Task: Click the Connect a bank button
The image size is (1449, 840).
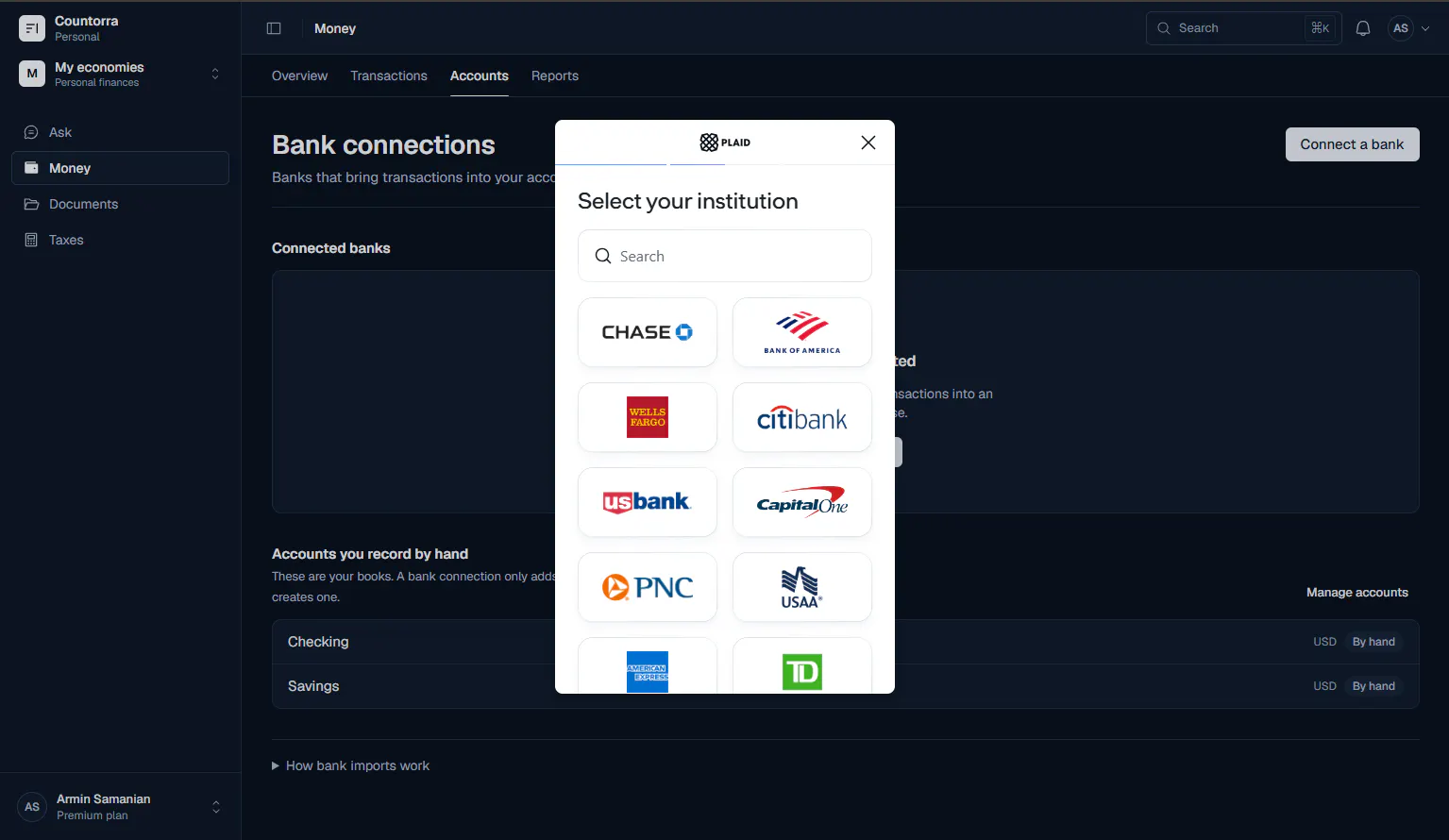Action: click(x=1352, y=144)
